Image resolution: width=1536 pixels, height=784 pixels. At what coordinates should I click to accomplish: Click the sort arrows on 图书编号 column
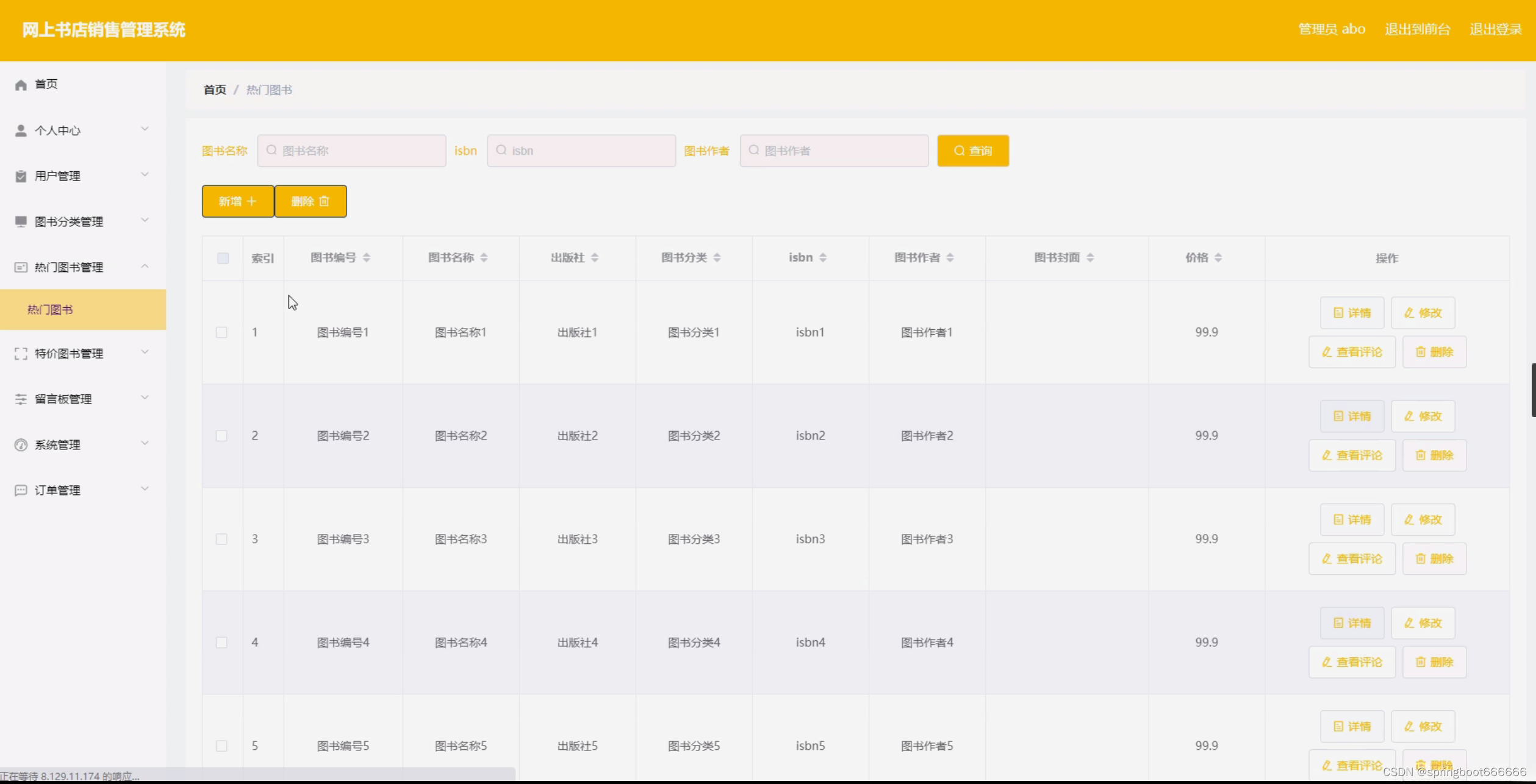coord(366,258)
